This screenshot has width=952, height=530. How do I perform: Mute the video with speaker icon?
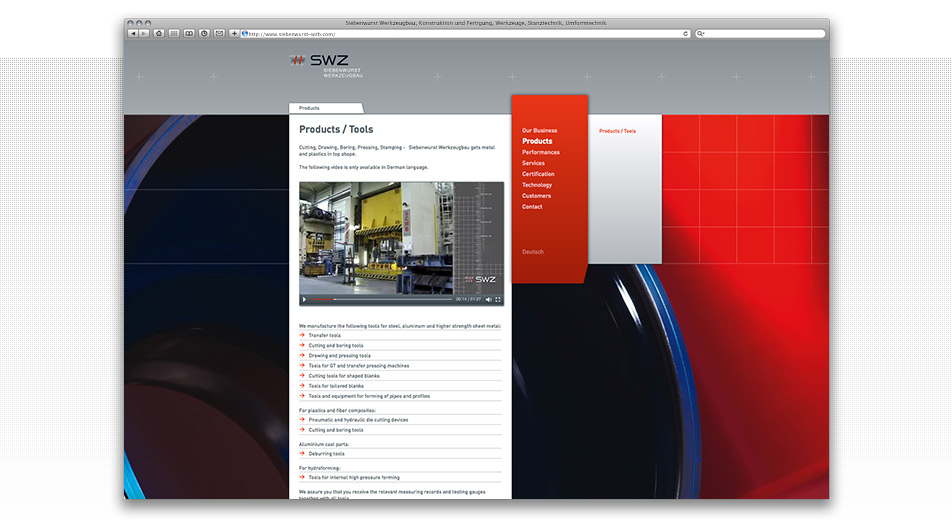488,299
